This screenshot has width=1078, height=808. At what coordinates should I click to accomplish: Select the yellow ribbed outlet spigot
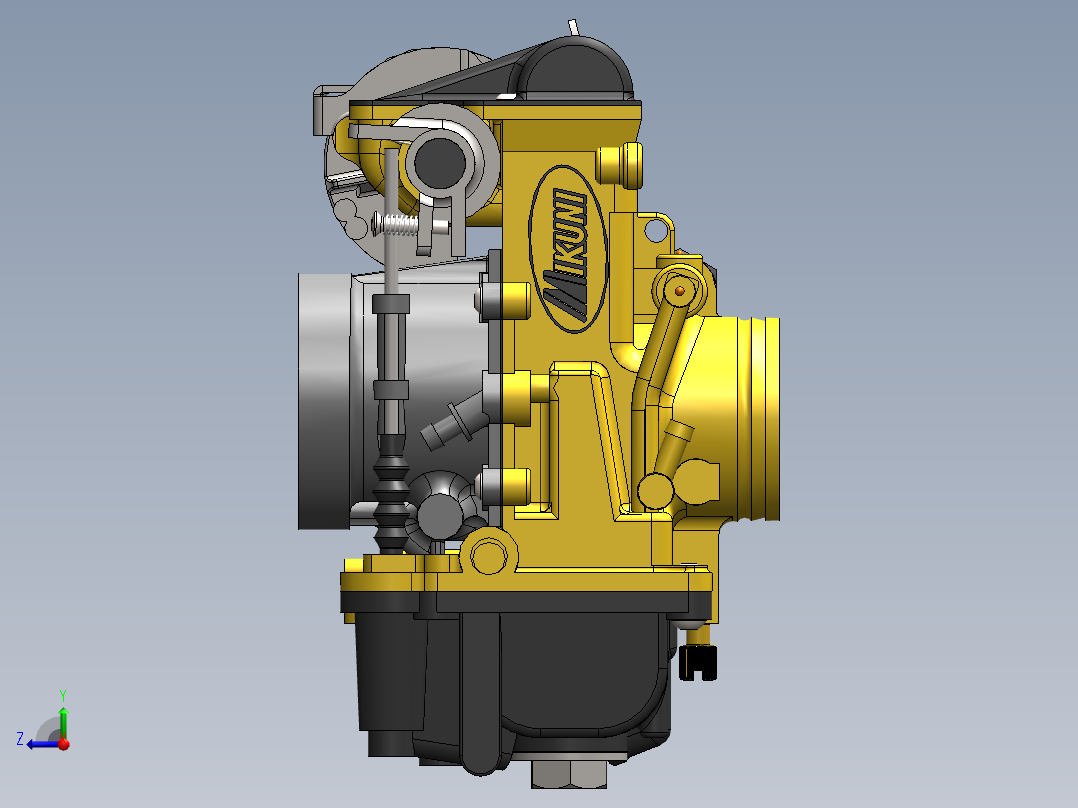tap(756, 418)
